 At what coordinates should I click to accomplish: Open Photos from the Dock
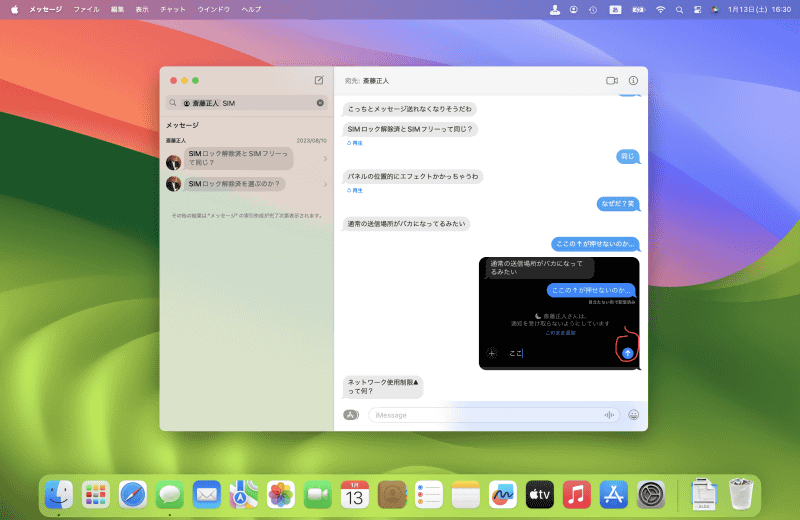pos(281,494)
